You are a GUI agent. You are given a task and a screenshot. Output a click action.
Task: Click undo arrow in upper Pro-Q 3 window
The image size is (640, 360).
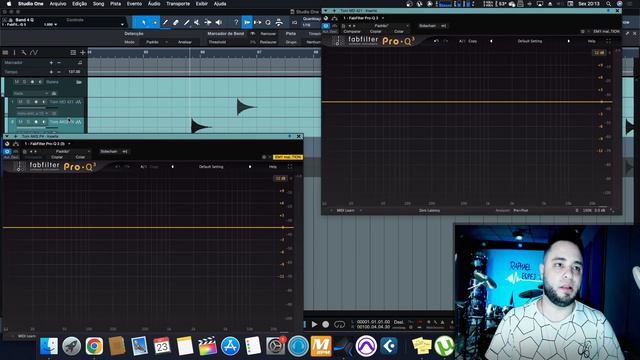point(436,41)
